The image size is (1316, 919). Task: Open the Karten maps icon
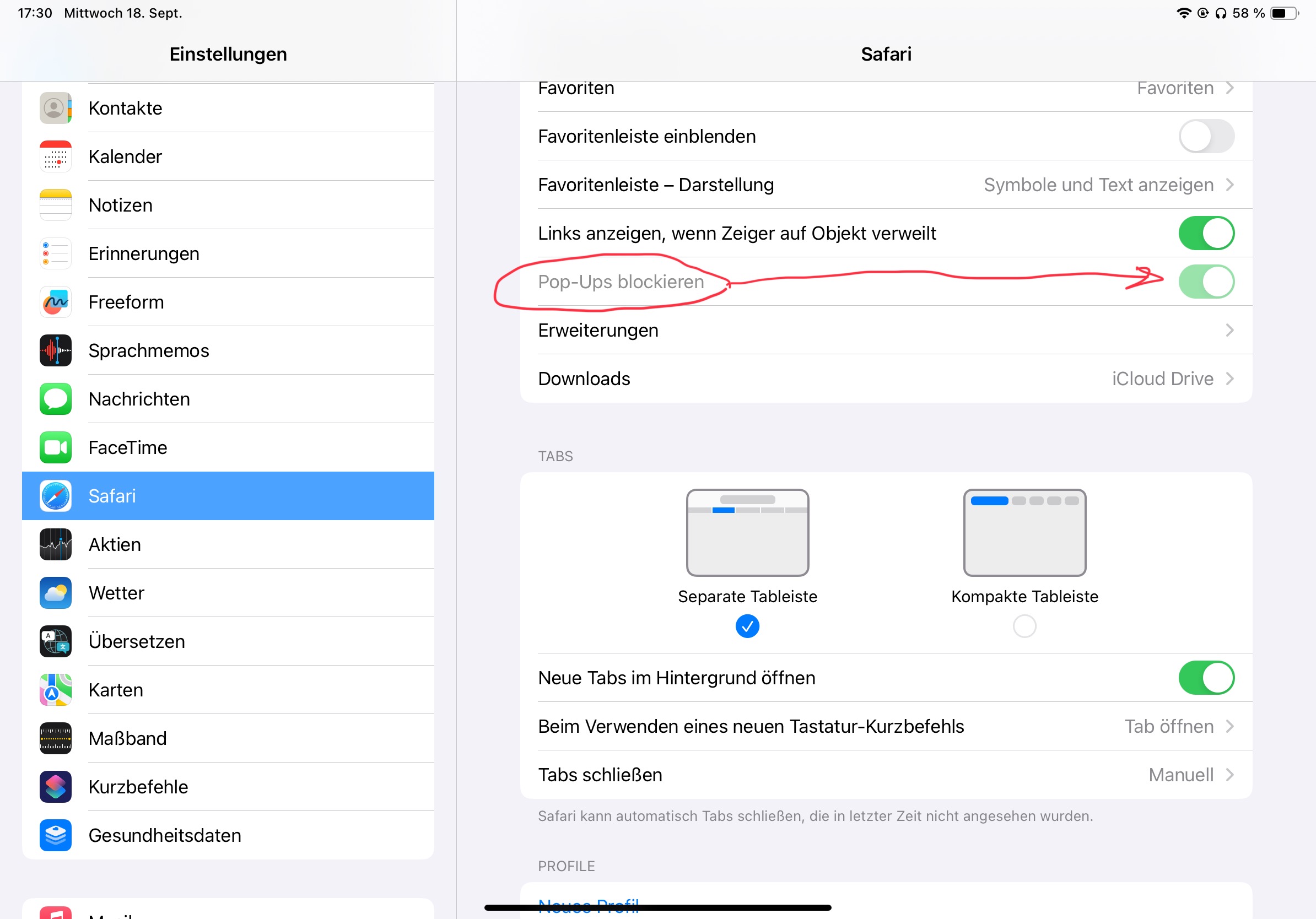point(56,690)
